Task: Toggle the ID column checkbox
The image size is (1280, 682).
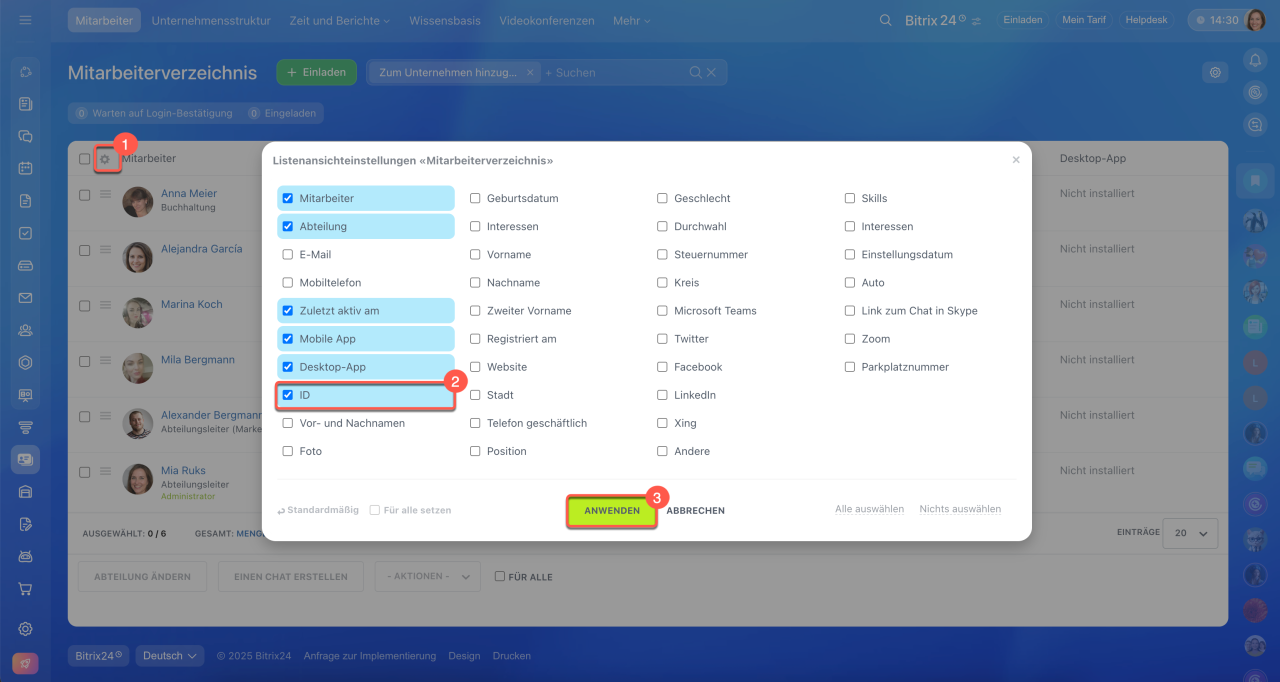Action: [x=288, y=395]
